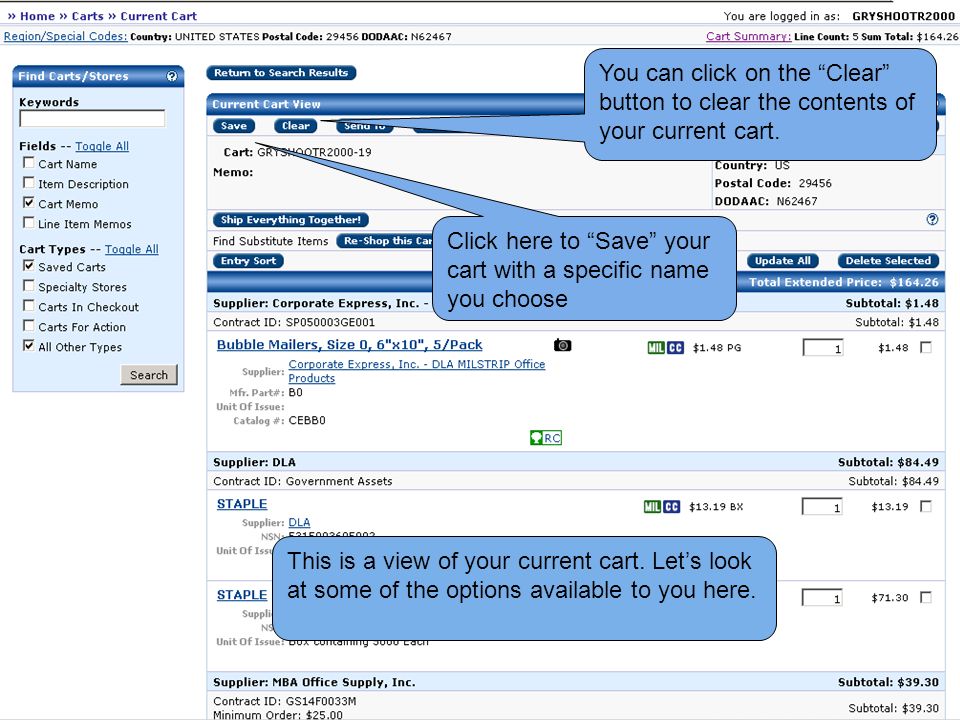Open the DLA supplier link

299,522
